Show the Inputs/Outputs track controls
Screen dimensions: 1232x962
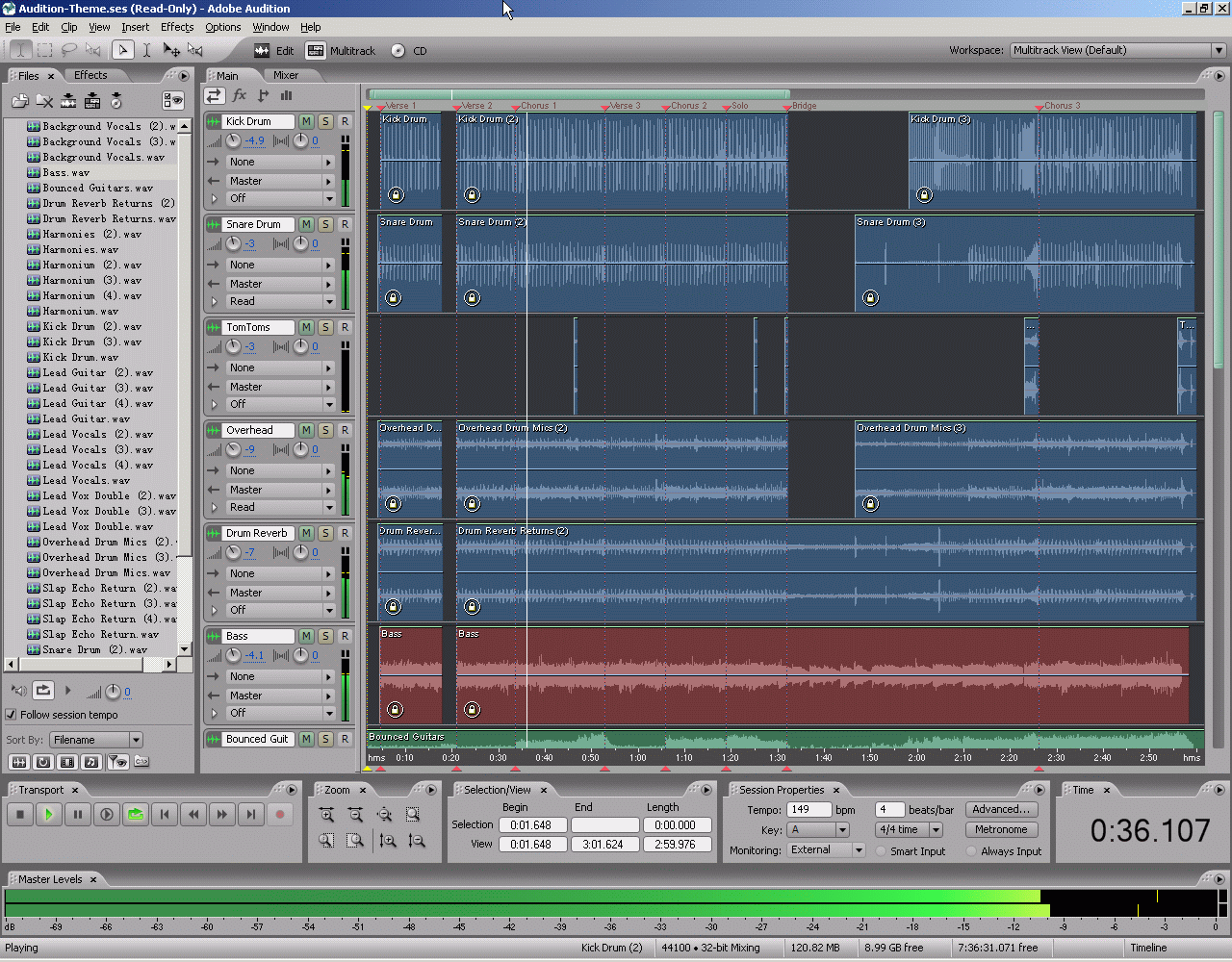click(215, 95)
